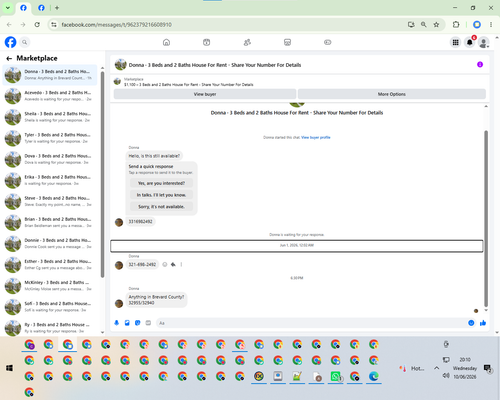
Task: Open Esther's conversation in the list
Action: coord(50,265)
